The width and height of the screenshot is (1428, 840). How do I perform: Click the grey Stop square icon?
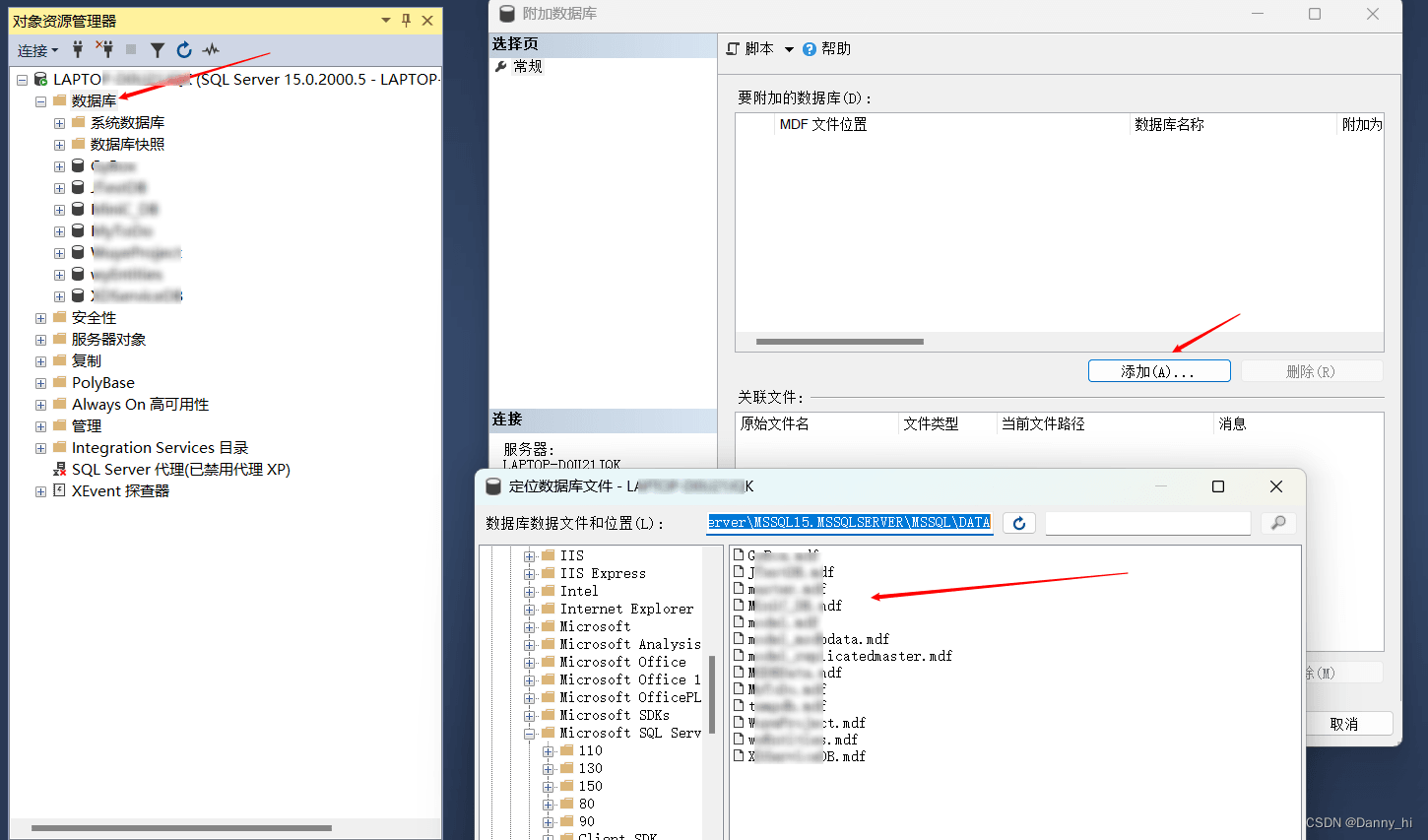pos(131,49)
